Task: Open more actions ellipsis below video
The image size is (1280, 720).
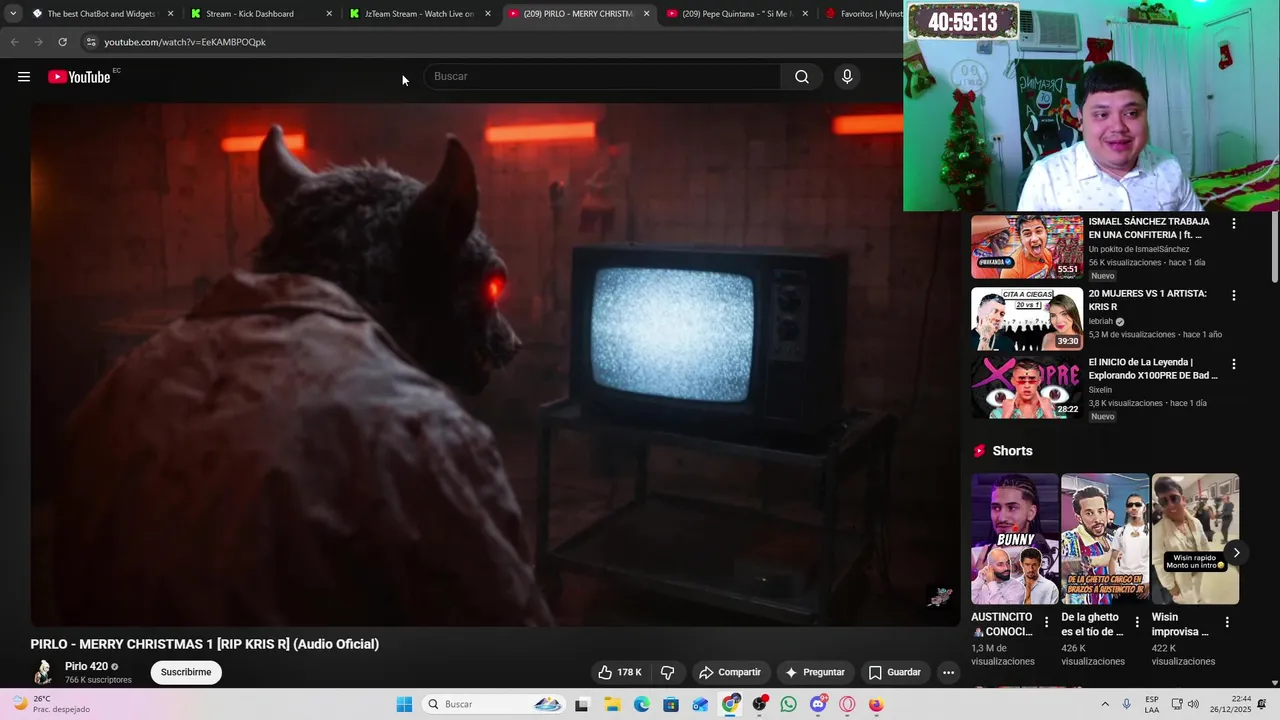Action: 949,672
